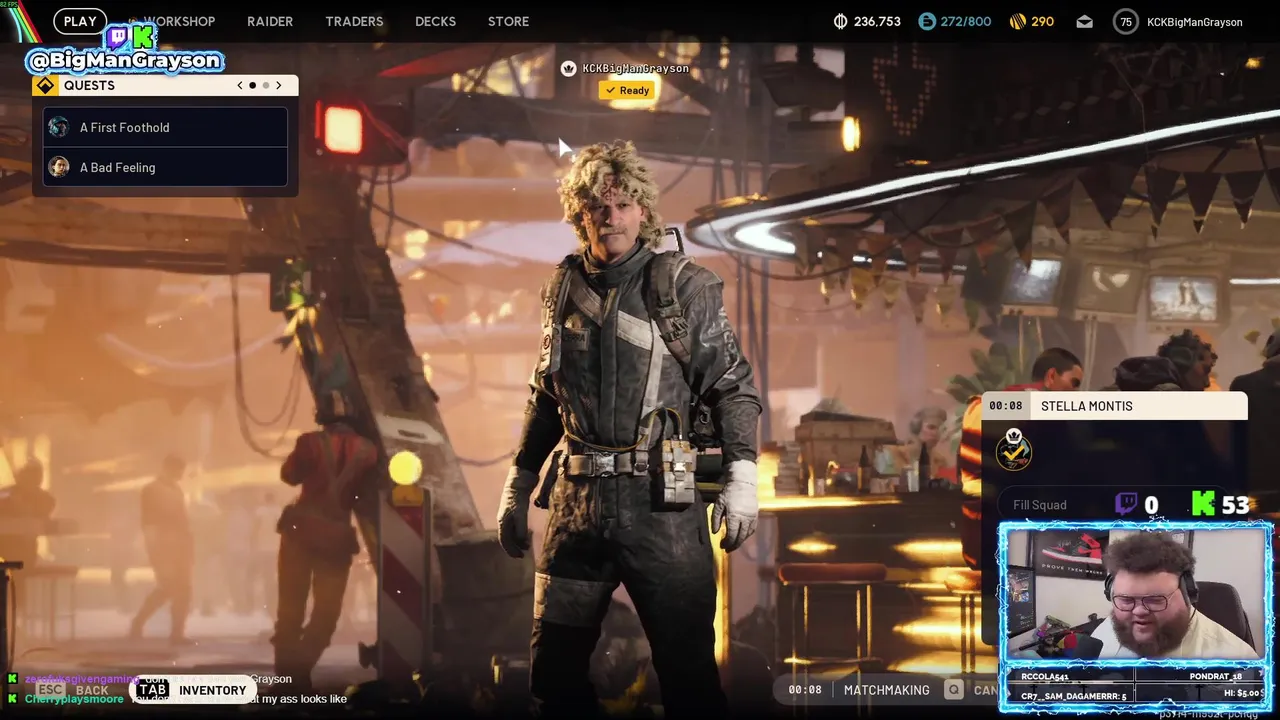Click the coin currency icon beside 236,753
Viewport: 1280px width, 720px height.
(840, 21)
